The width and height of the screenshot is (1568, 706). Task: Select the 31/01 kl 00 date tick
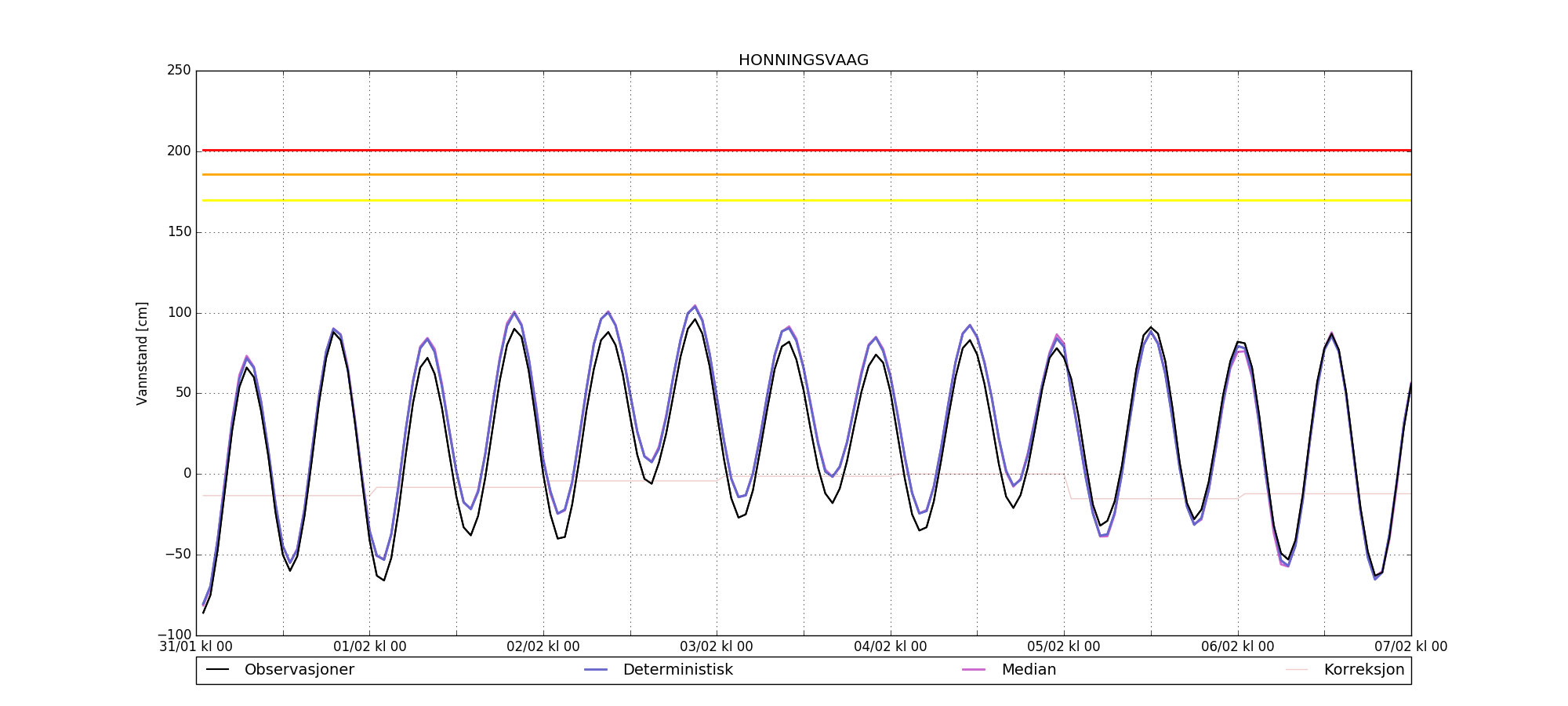point(196,647)
